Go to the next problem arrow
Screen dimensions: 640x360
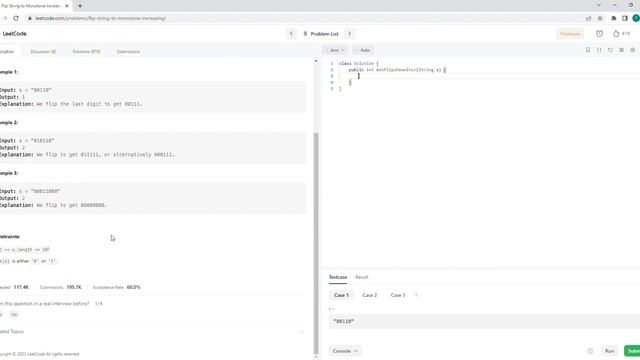pos(349,34)
